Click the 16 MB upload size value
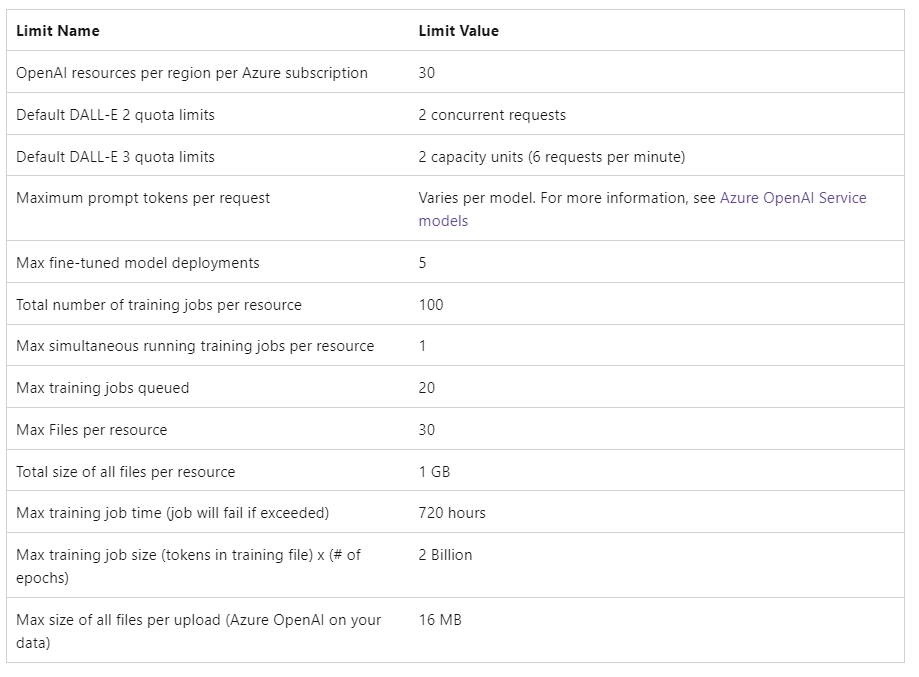The image size is (919, 677). 440,620
